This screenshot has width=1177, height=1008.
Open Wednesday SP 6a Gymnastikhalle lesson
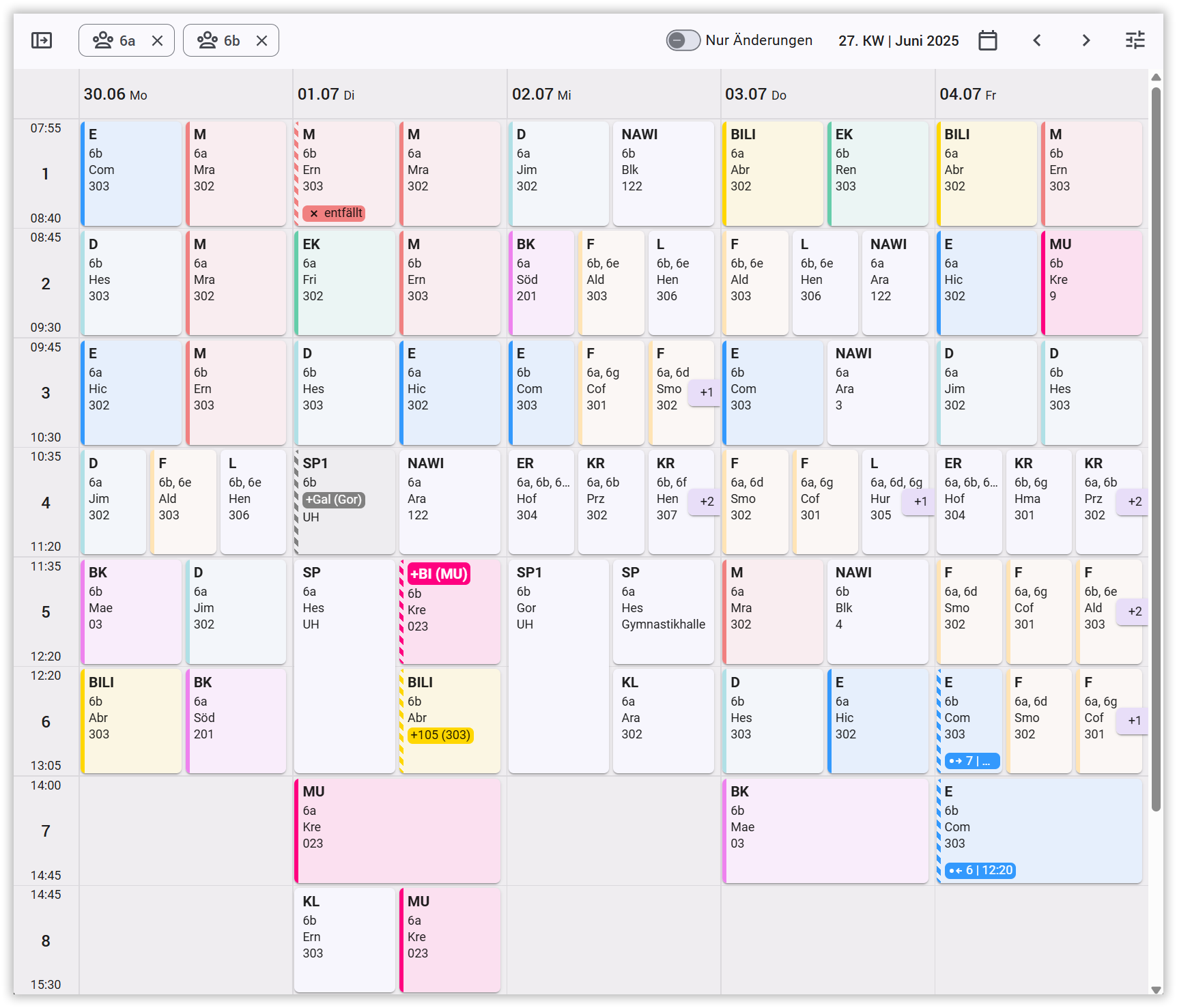tap(664, 611)
